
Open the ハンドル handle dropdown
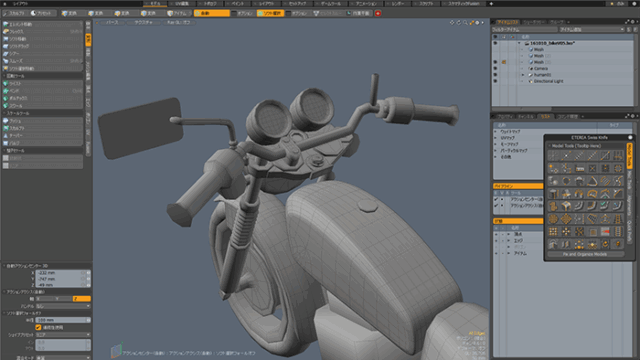63,306
